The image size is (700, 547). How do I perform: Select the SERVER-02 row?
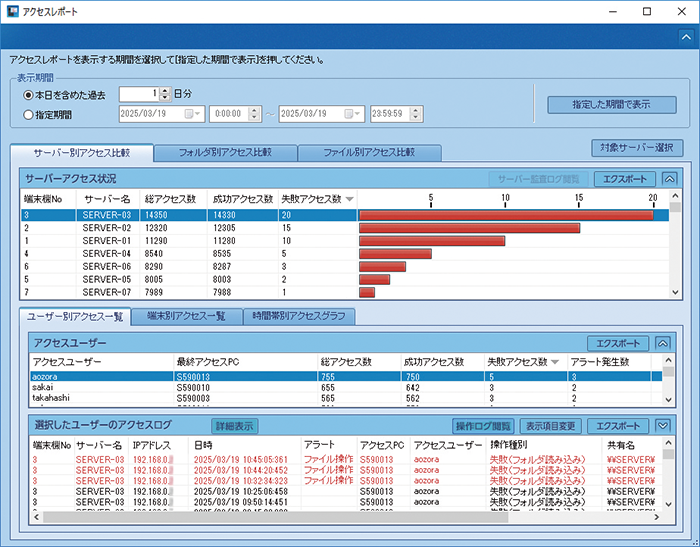pyautogui.click(x=345, y=228)
